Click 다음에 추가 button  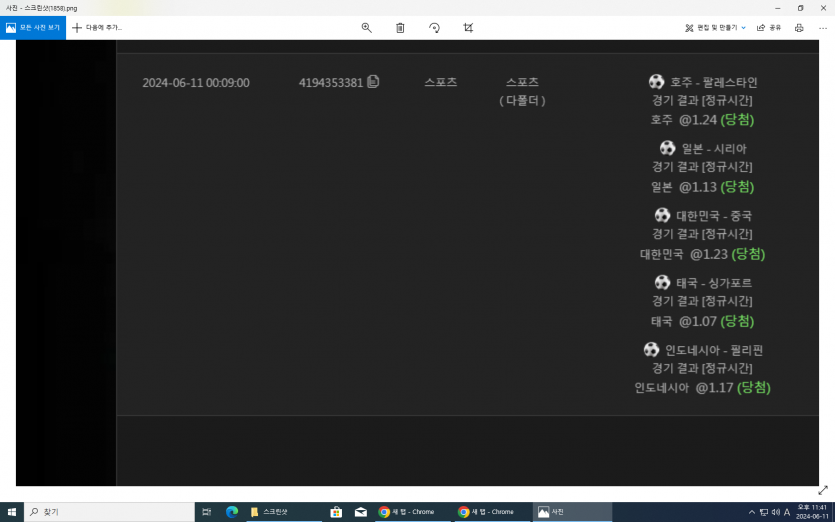97,28
